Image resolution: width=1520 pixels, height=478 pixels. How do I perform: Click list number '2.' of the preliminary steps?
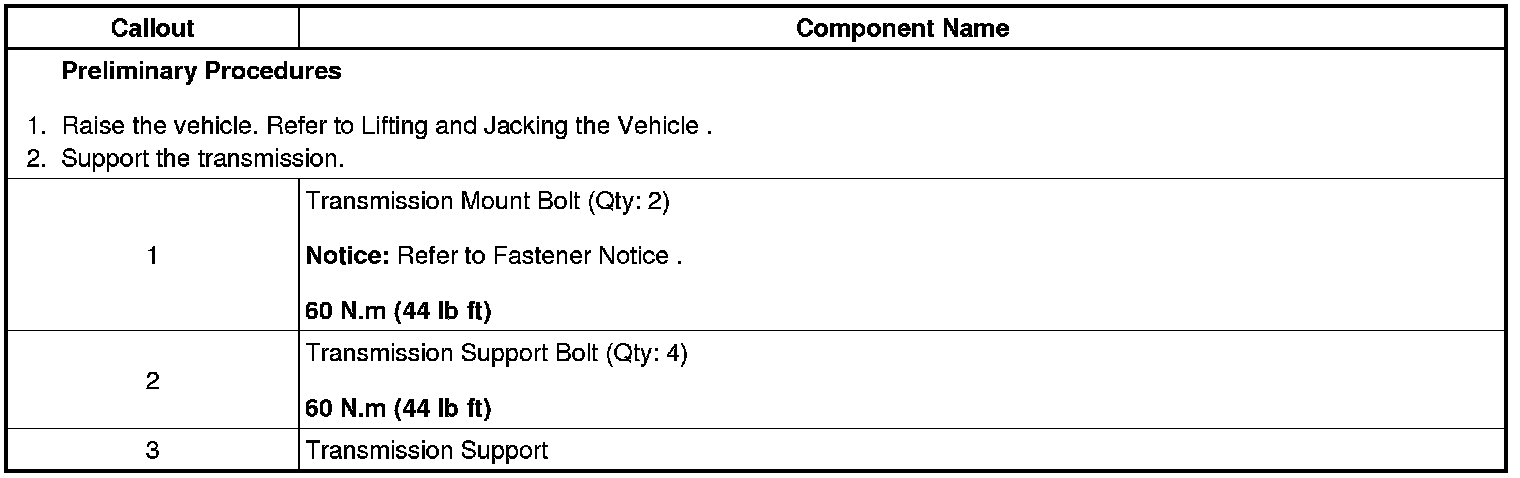tap(37, 159)
